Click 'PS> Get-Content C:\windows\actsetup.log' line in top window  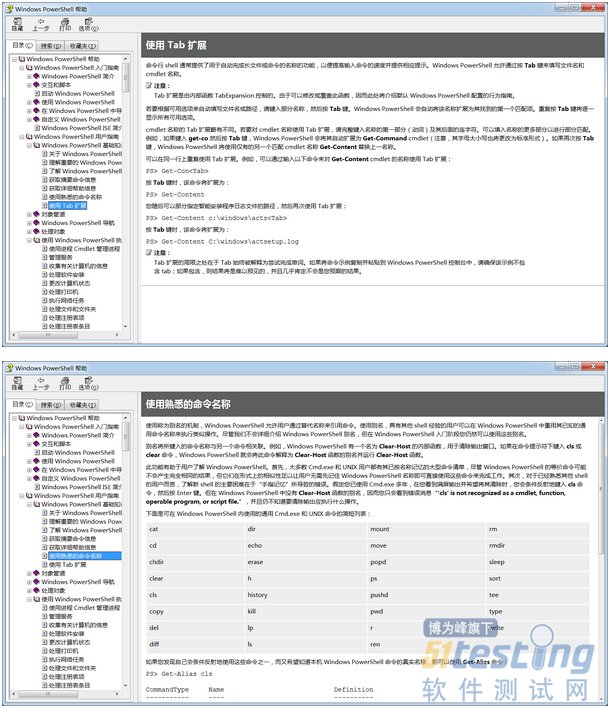[x=222, y=242]
